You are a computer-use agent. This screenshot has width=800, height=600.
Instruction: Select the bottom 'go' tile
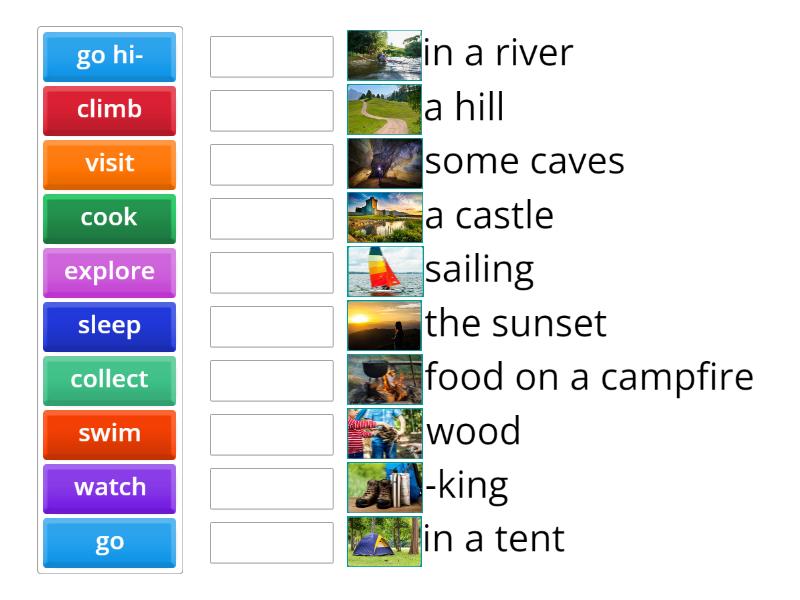pos(109,542)
